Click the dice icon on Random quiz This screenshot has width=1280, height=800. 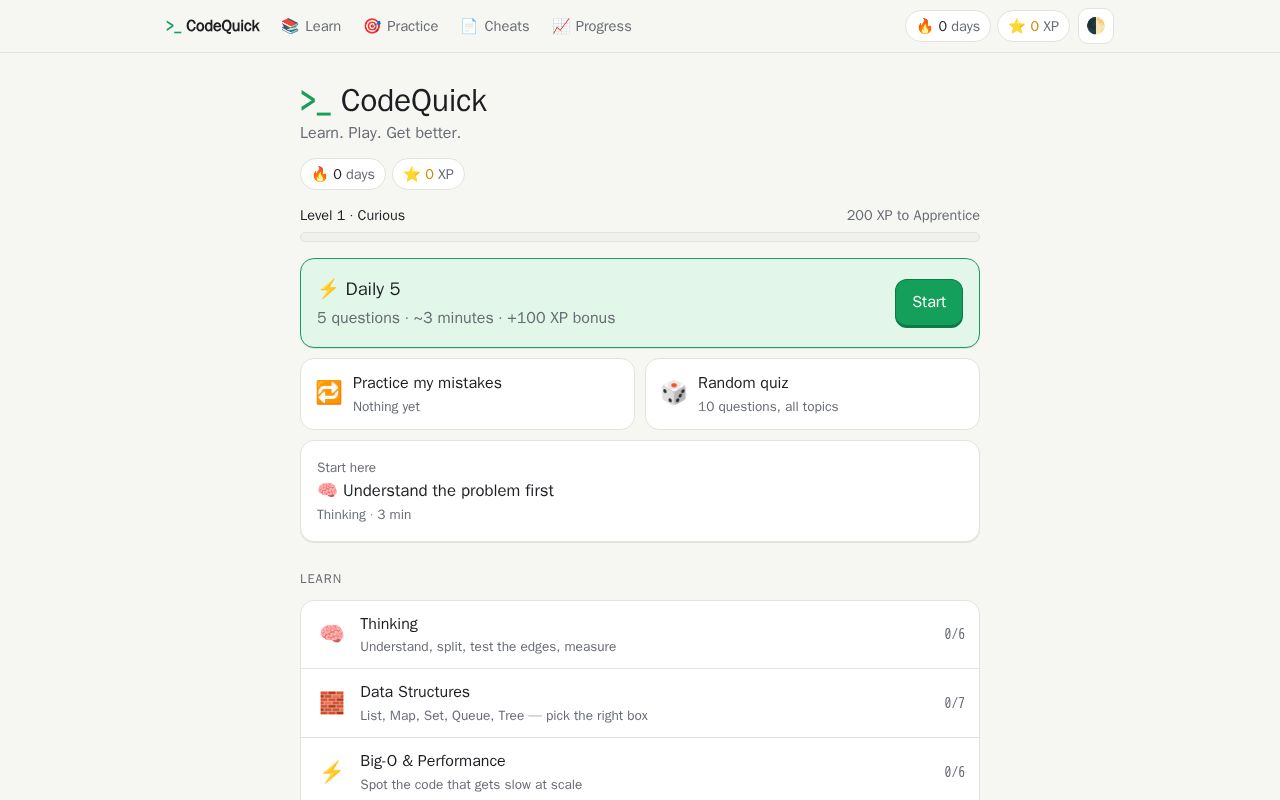point(674,393)
